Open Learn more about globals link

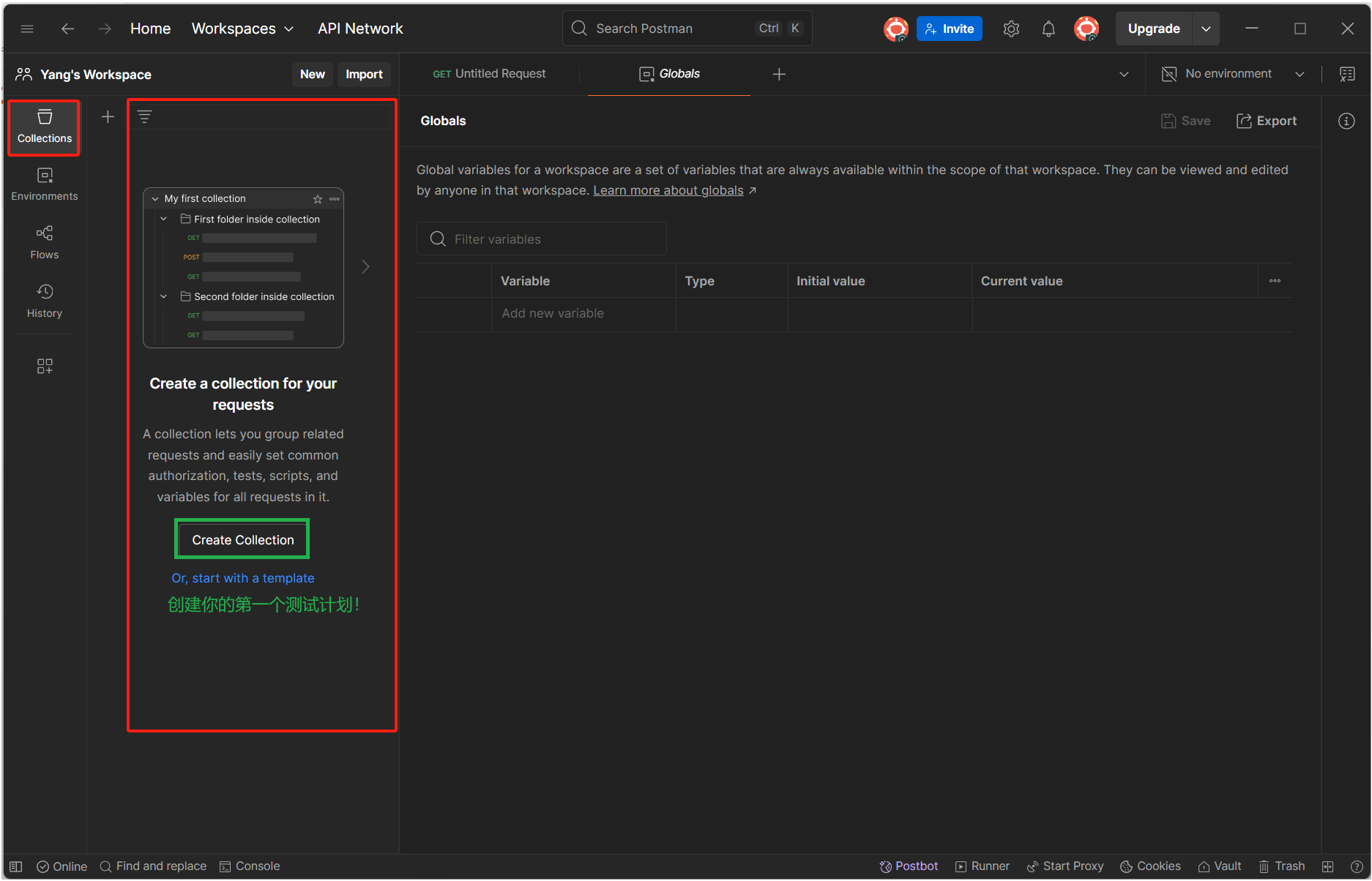[668, 190]
